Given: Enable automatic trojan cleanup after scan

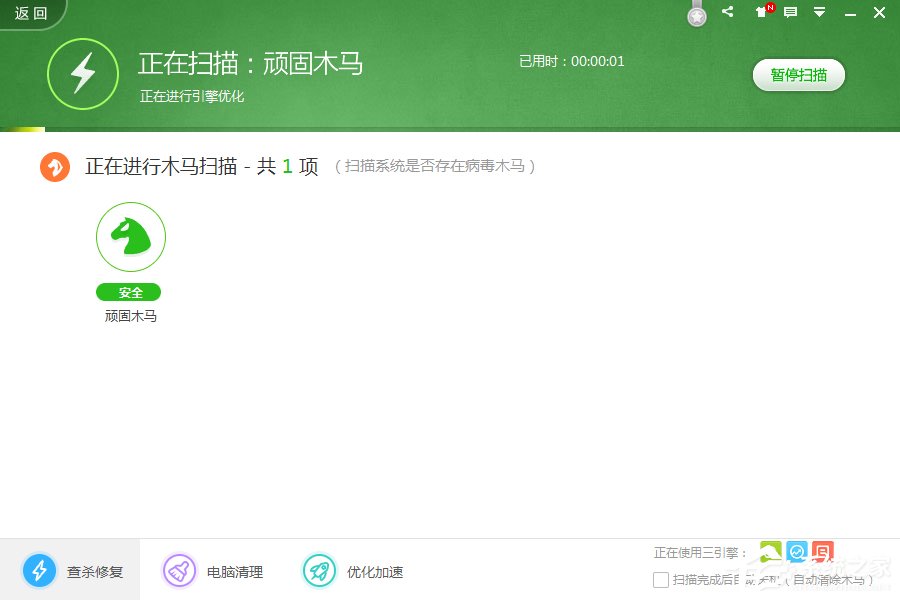Looking at the screenshot, I should [661, 579].
